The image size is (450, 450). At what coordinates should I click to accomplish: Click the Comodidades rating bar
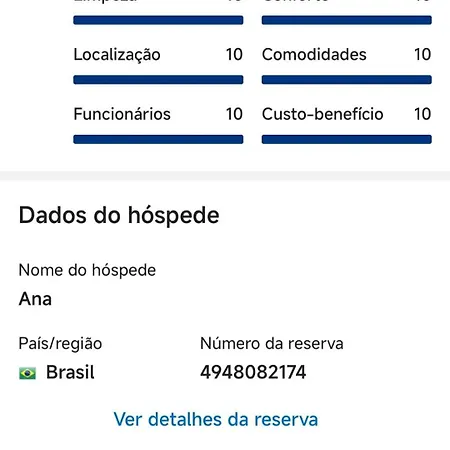point(347,80)
